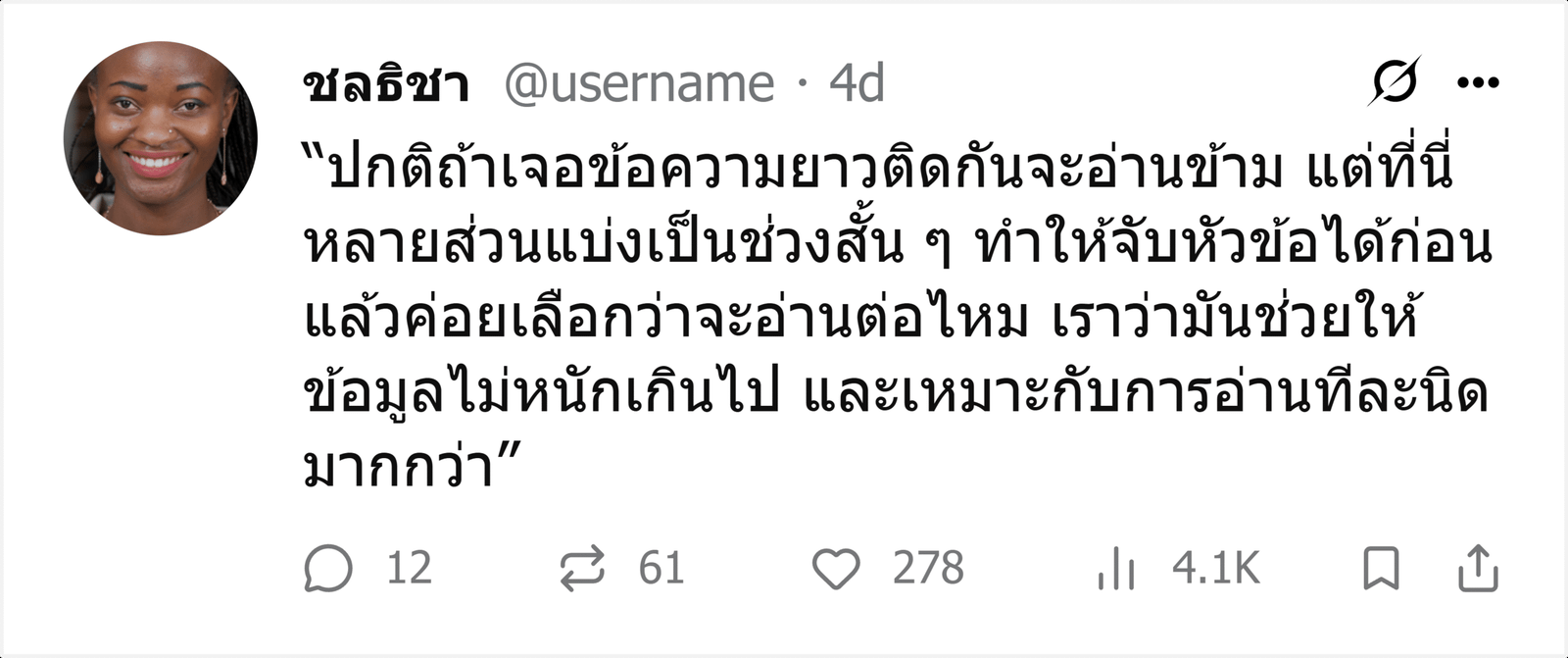The height and width of the screenshot is (658, 1568).
Task: Open the @username handle link
Action: [639, 83]
